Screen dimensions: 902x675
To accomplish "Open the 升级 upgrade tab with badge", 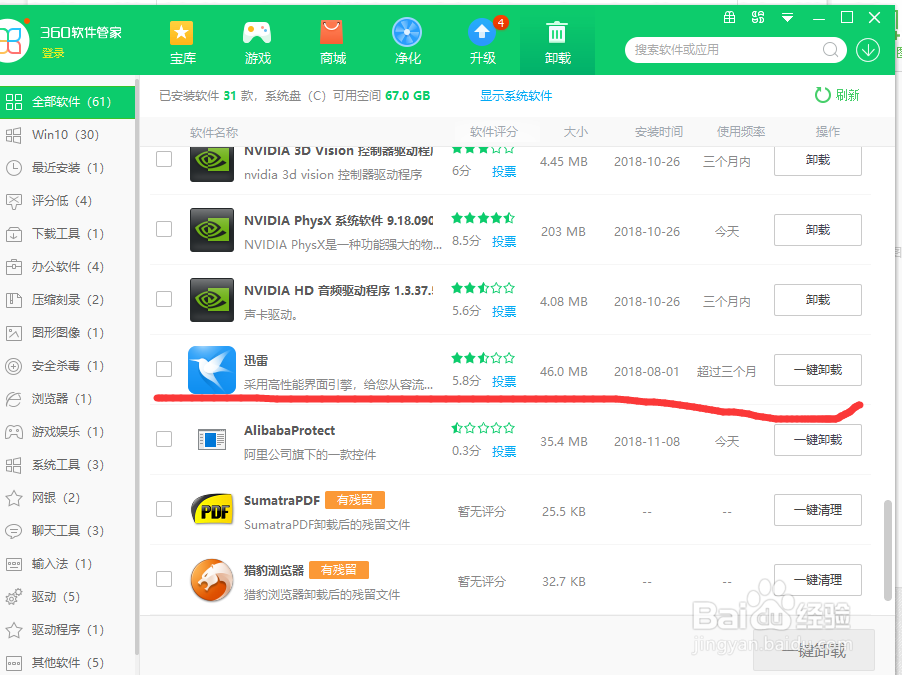I will (483, 41).
